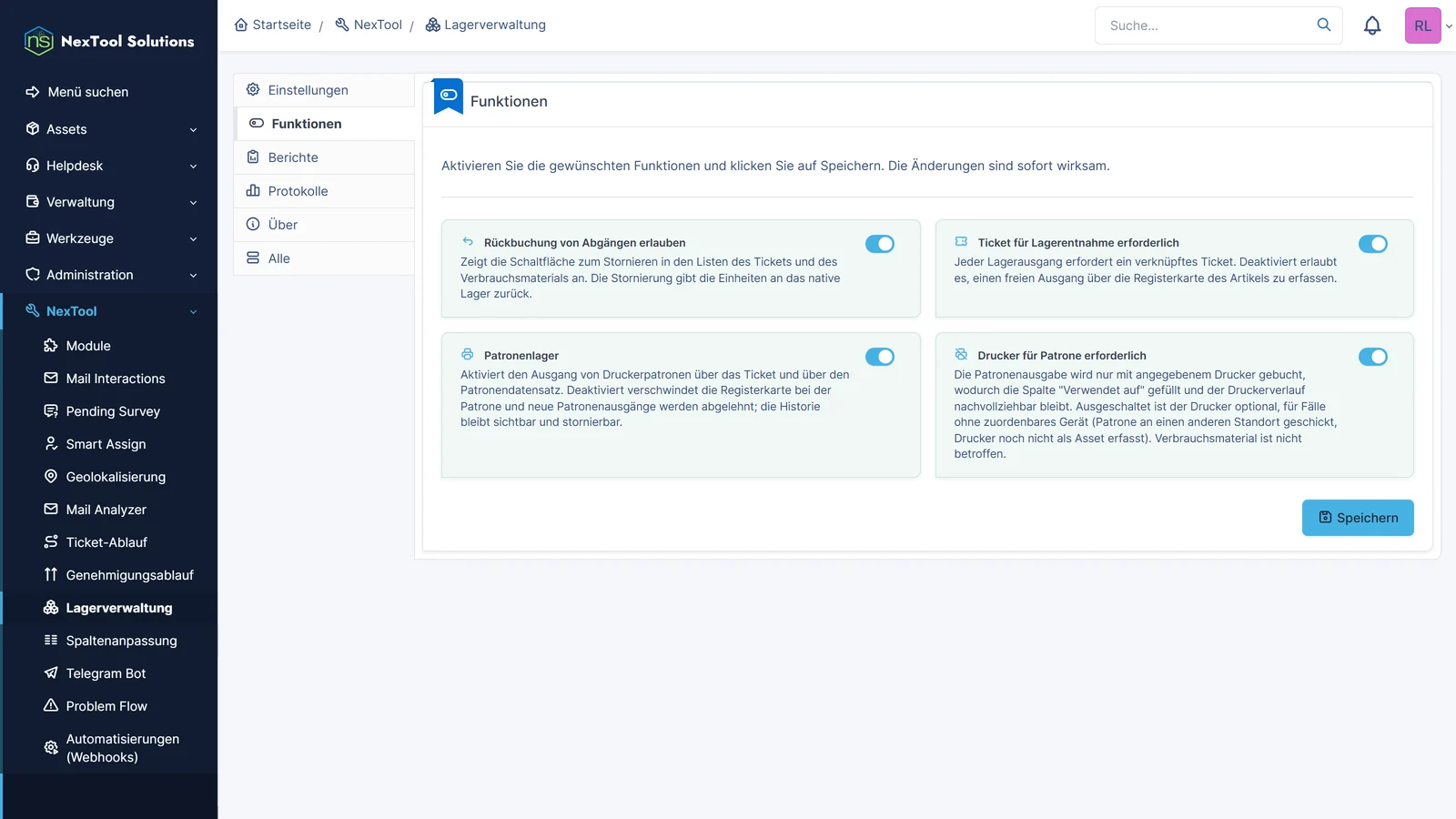Toggle the Patronenlager switch
The height and width of the screenshot is (819, 1456).
click(880, 357)
